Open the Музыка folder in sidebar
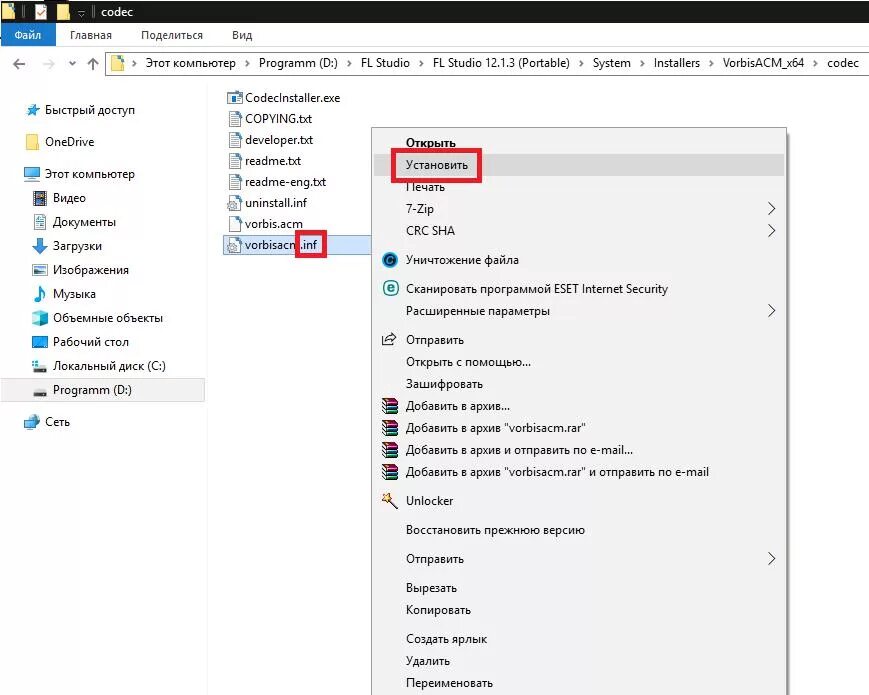 64,294
